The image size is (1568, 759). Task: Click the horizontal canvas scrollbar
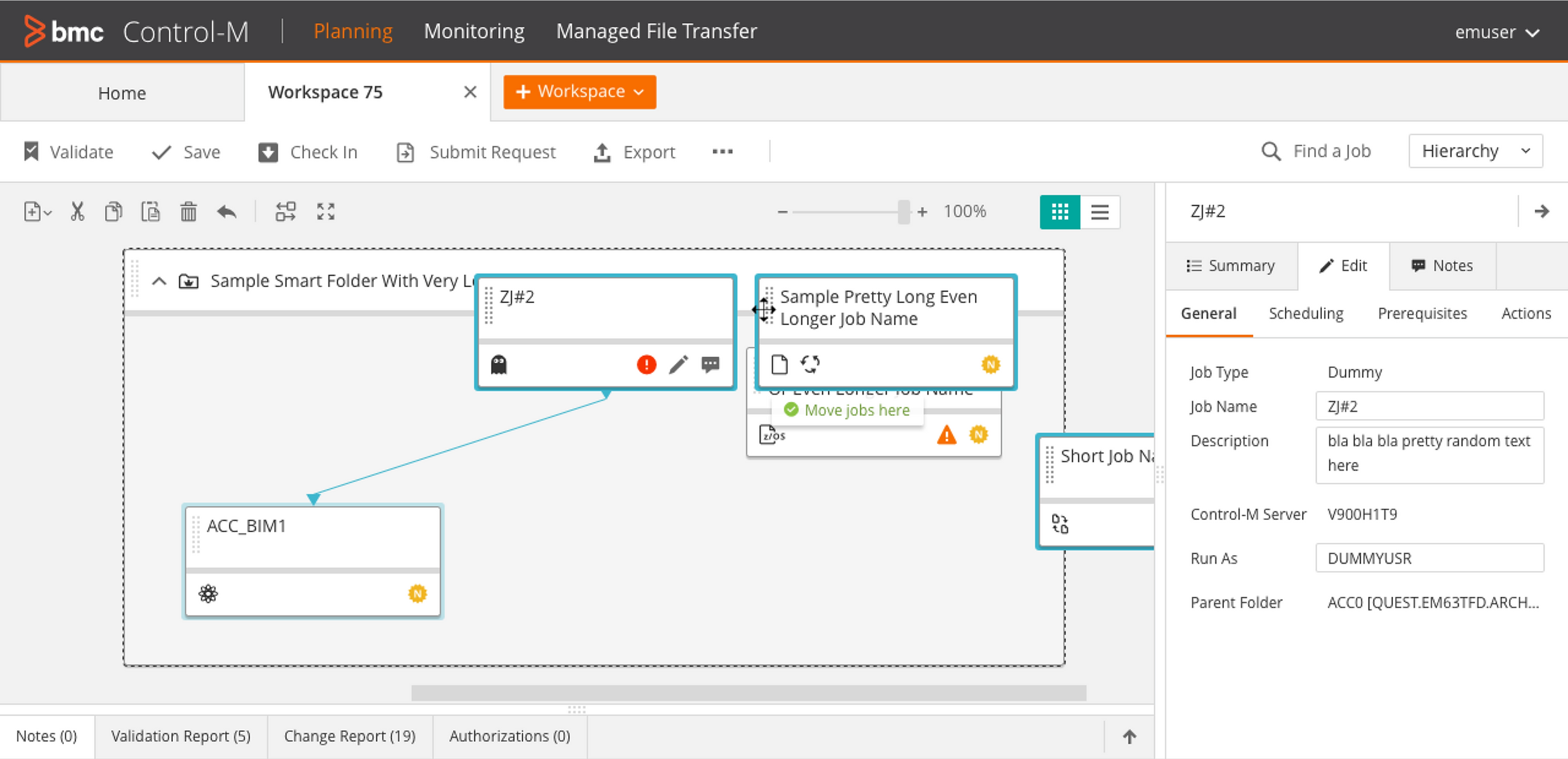[x=749, y=693]
